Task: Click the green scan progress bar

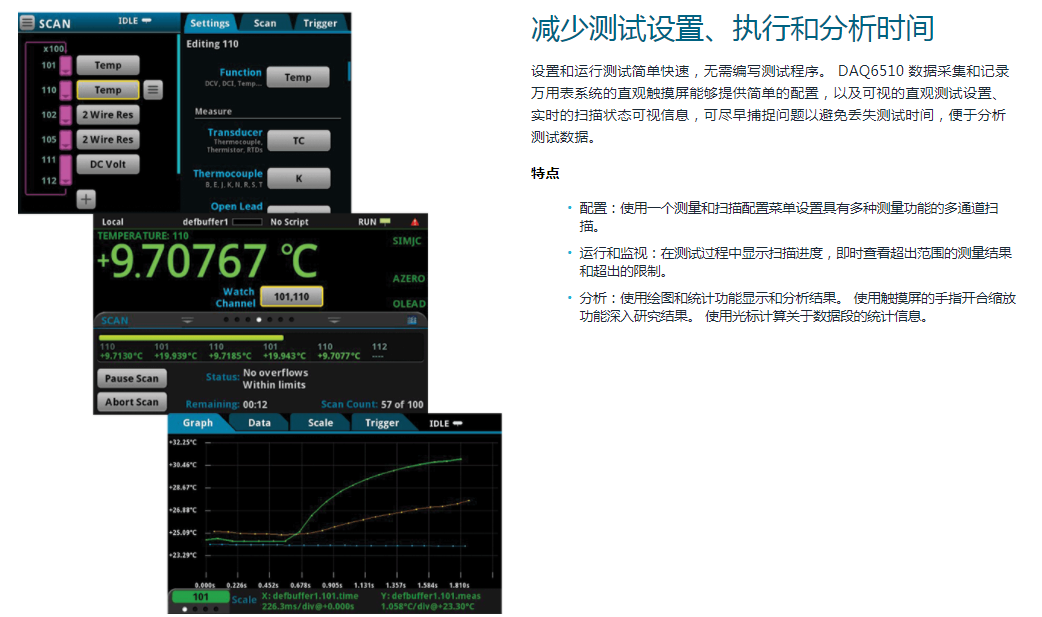Action: click(191, 338)
